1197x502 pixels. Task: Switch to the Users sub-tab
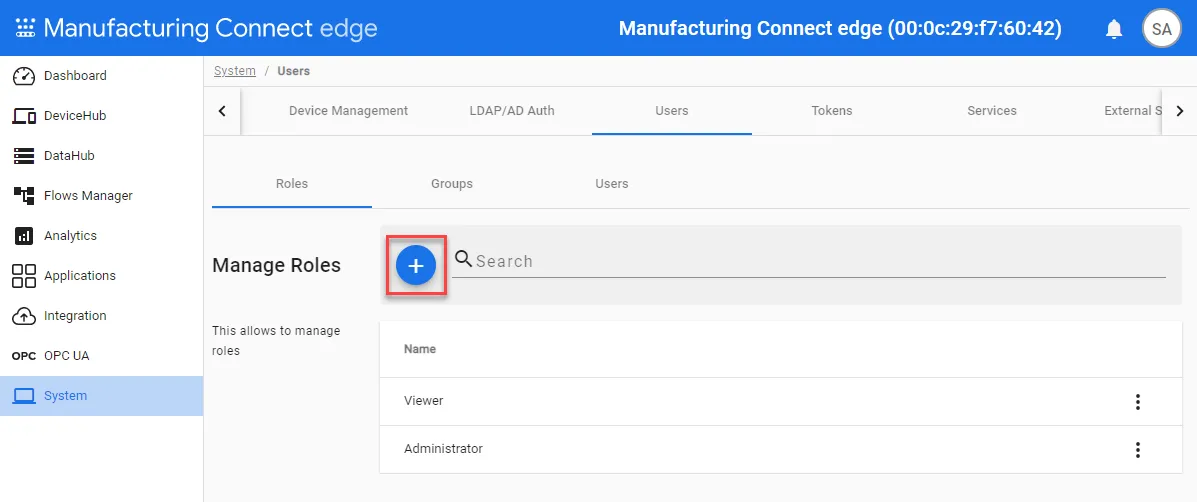[x=611, y=184]
